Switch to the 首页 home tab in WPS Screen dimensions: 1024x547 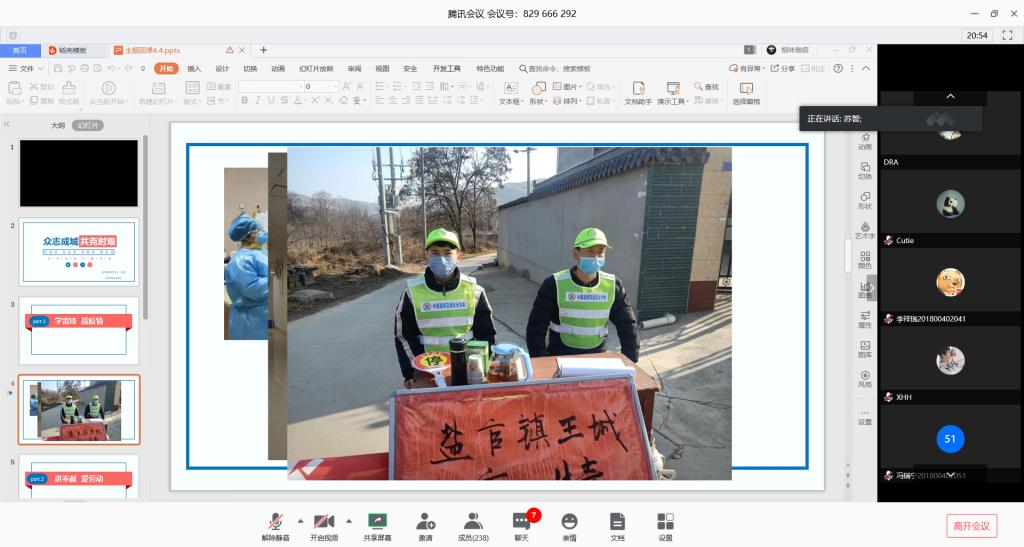click(x=20, y=50)
